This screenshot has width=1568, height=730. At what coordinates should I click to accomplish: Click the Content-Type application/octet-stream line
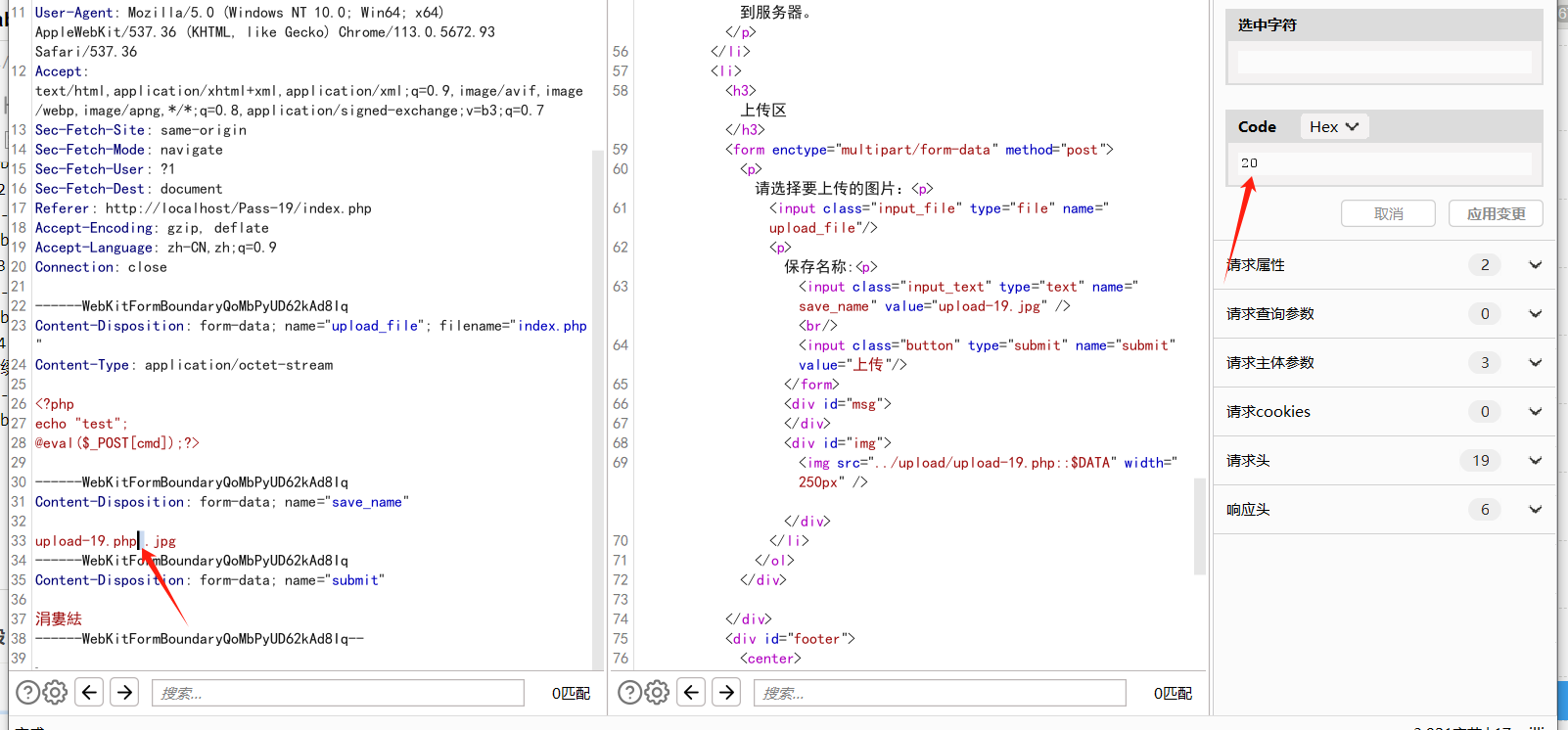184,365
